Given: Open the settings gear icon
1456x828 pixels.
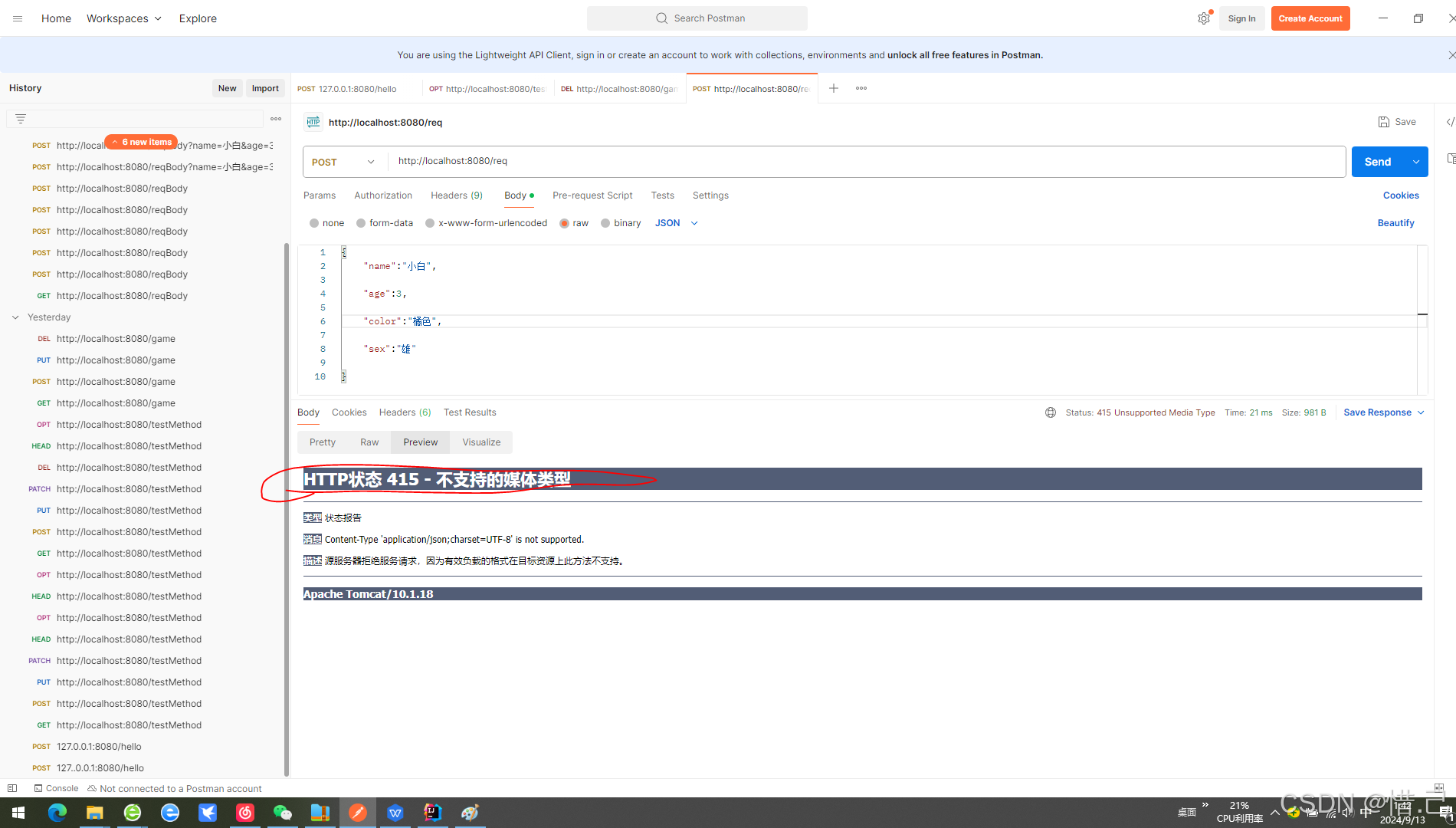Looking at the screenshot, I should pyautogui.click(x=1204, y=18).
